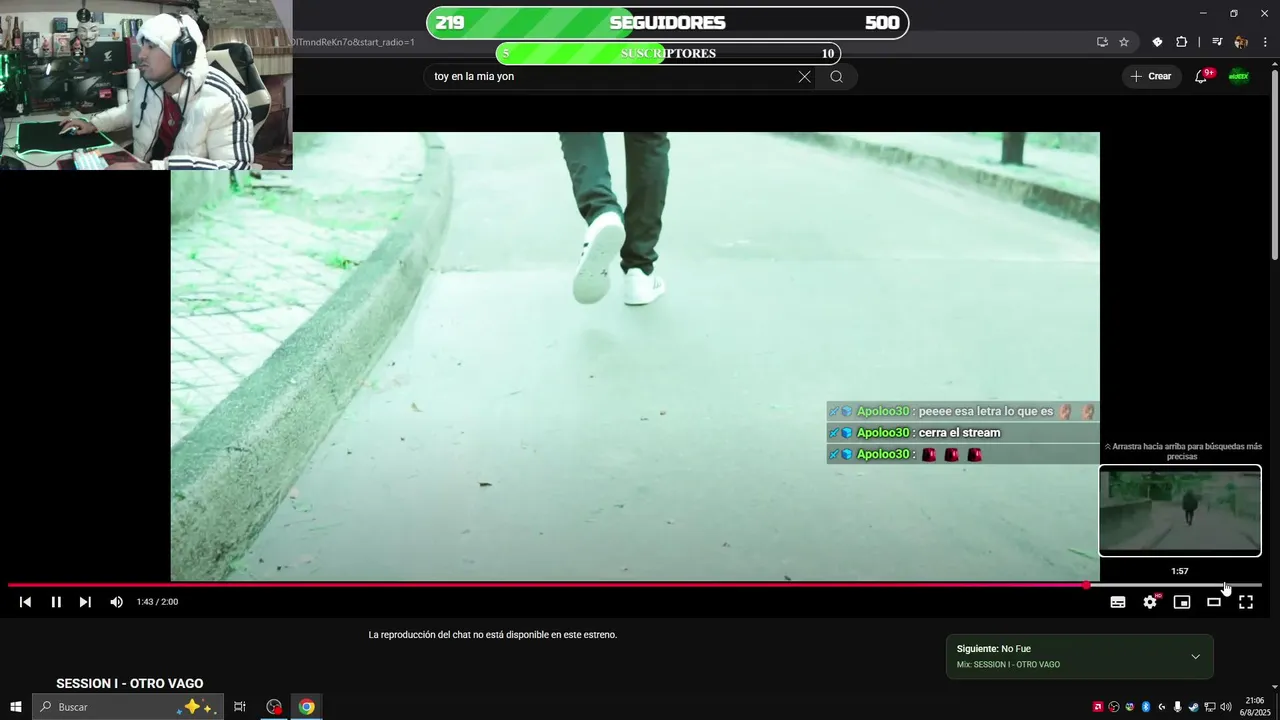Bookmark this page with the star
The width and height of the screenshot is (1280, 720).
(1124, 42)
